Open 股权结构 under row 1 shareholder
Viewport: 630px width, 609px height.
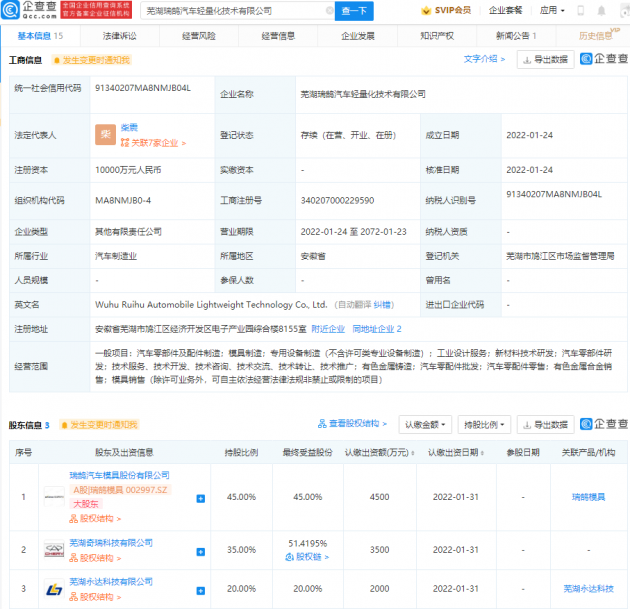click(95, 519)
